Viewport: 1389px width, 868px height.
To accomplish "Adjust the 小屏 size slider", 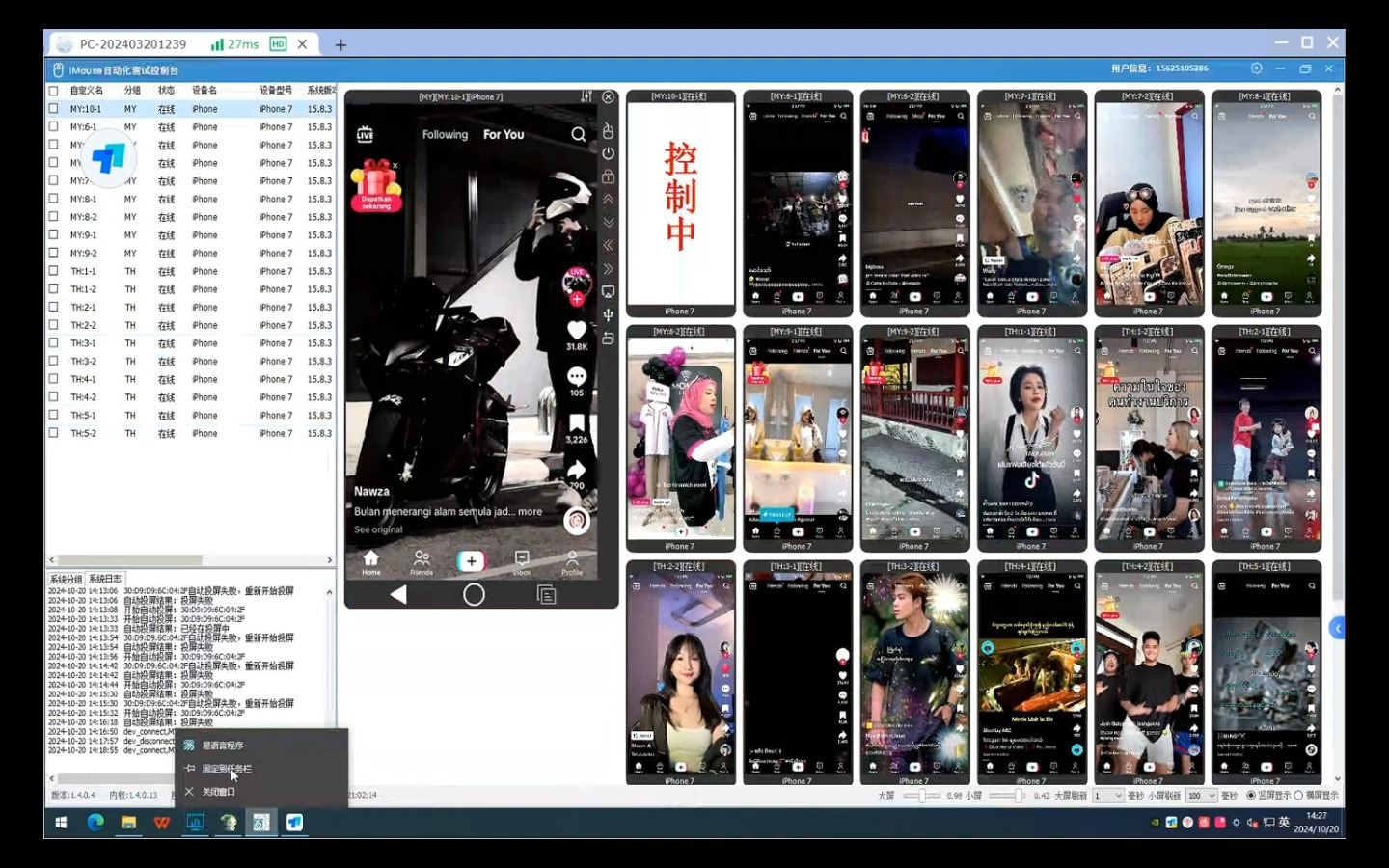I will (x=1009, y=796).
